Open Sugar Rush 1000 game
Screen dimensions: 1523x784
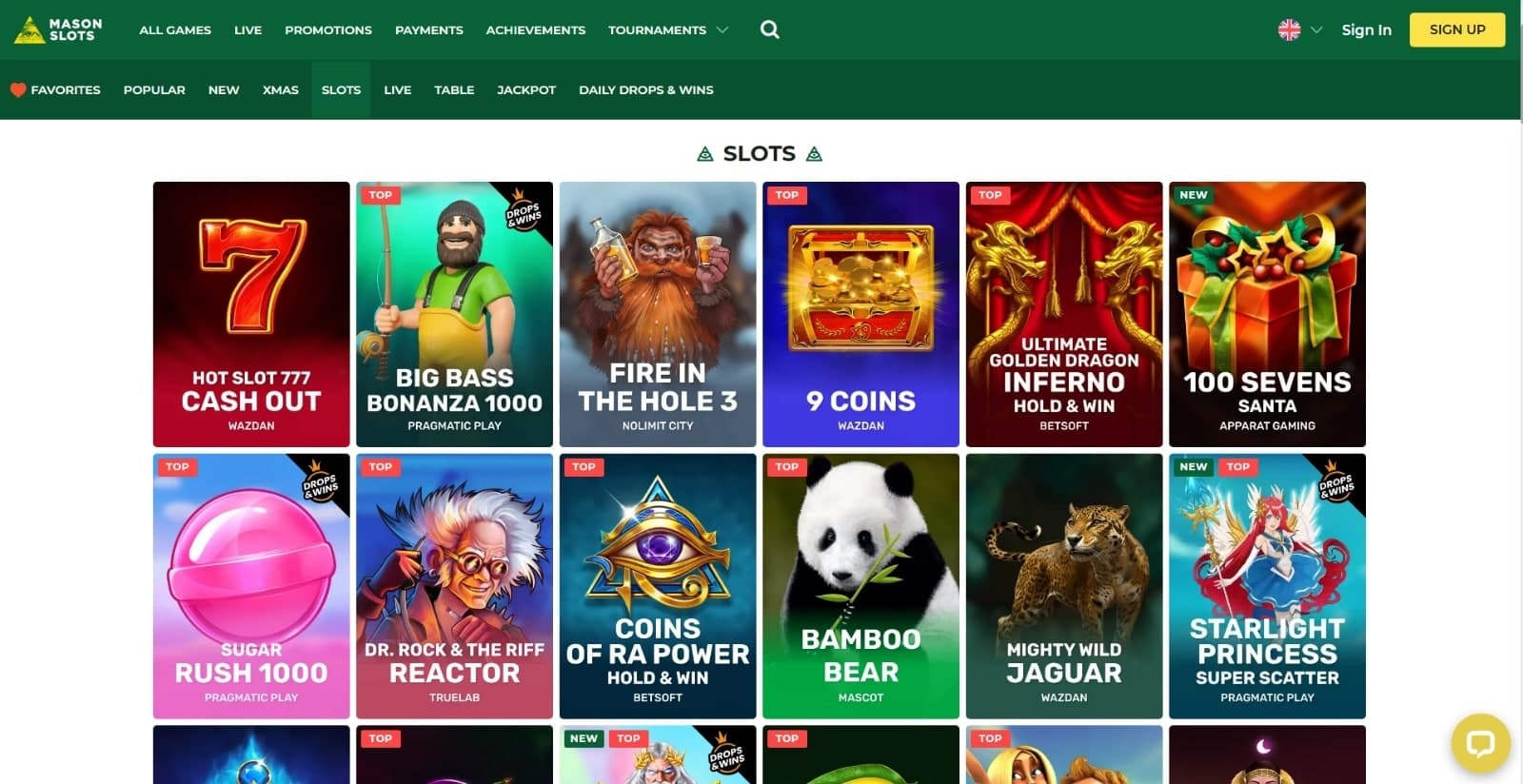pos(251,586)
